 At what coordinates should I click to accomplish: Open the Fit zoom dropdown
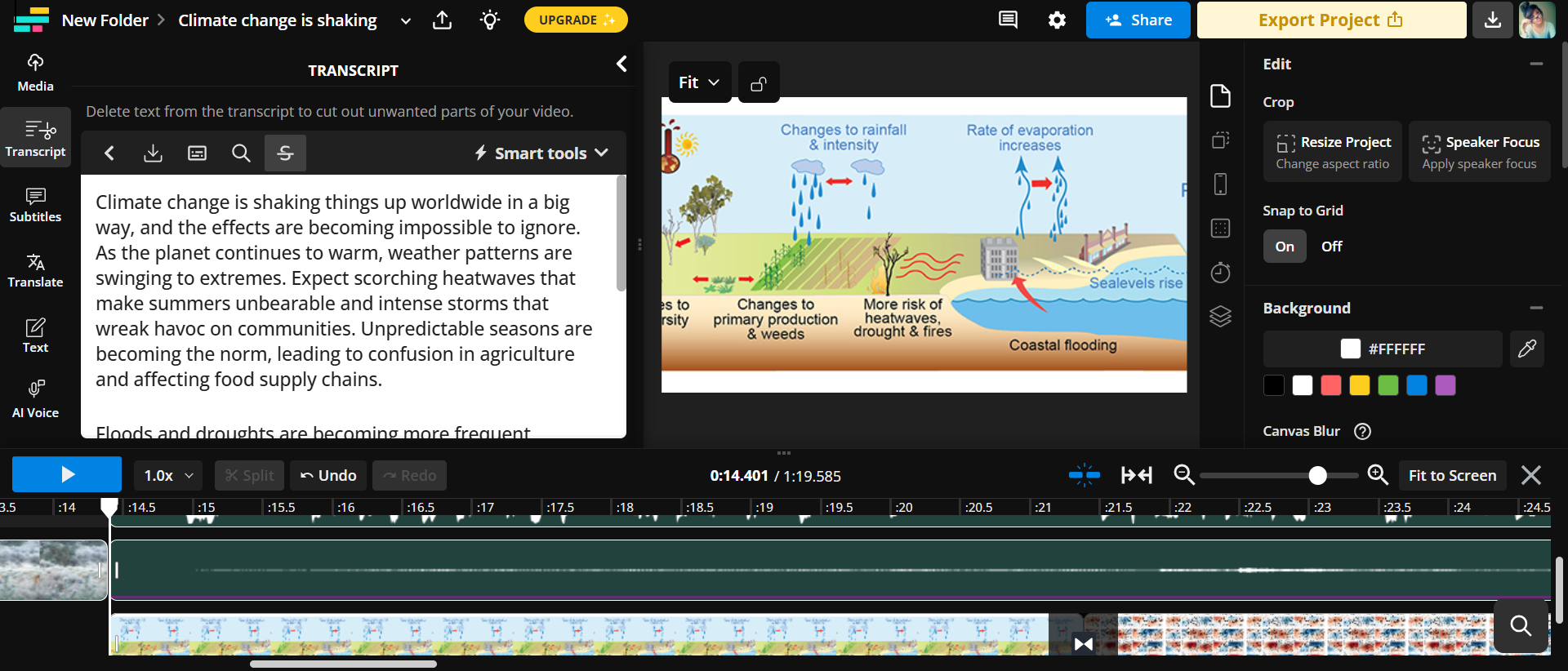click(x=699, y=82)
